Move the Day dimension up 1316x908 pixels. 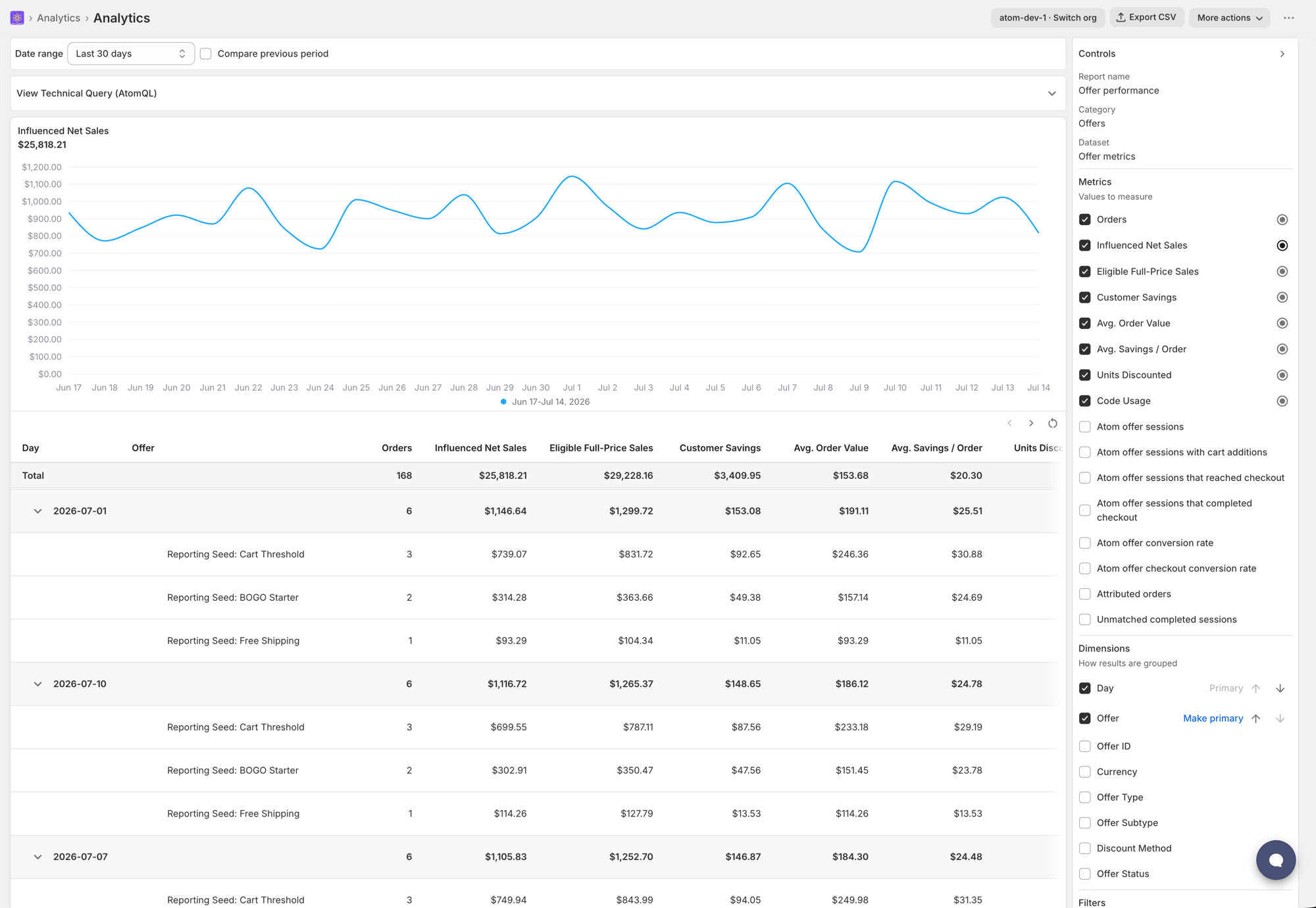[x=1255, y=688]
